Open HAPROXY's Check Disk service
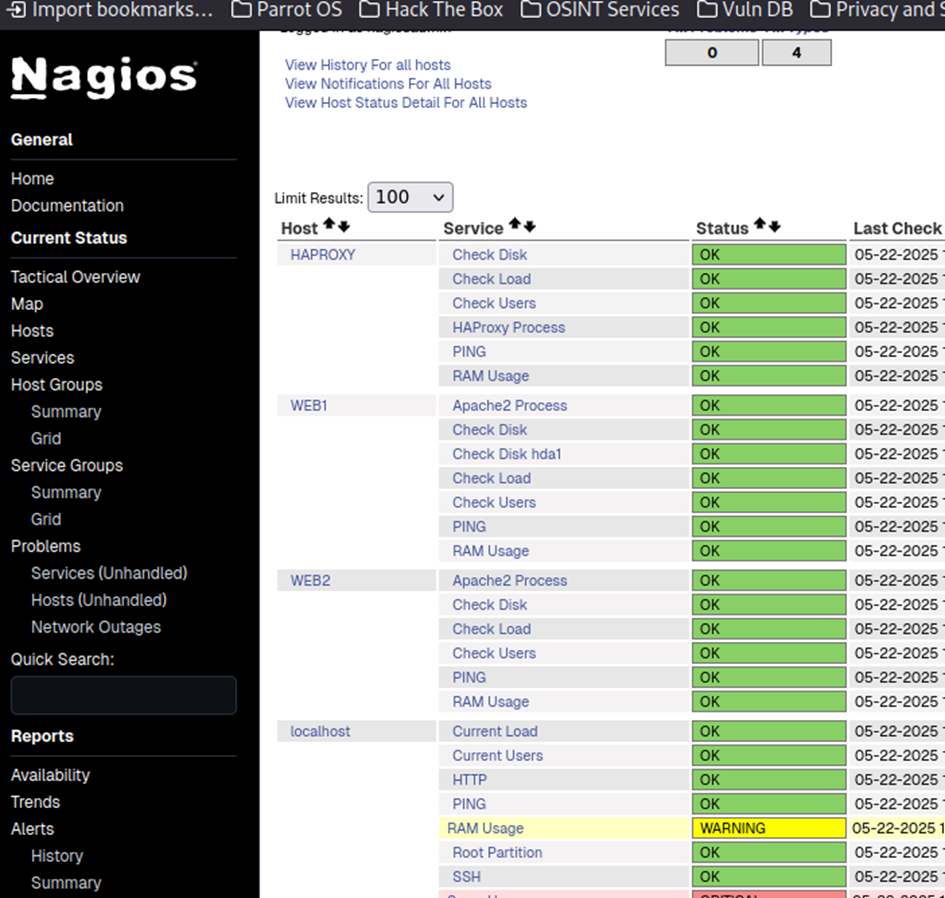 [490, 255]
